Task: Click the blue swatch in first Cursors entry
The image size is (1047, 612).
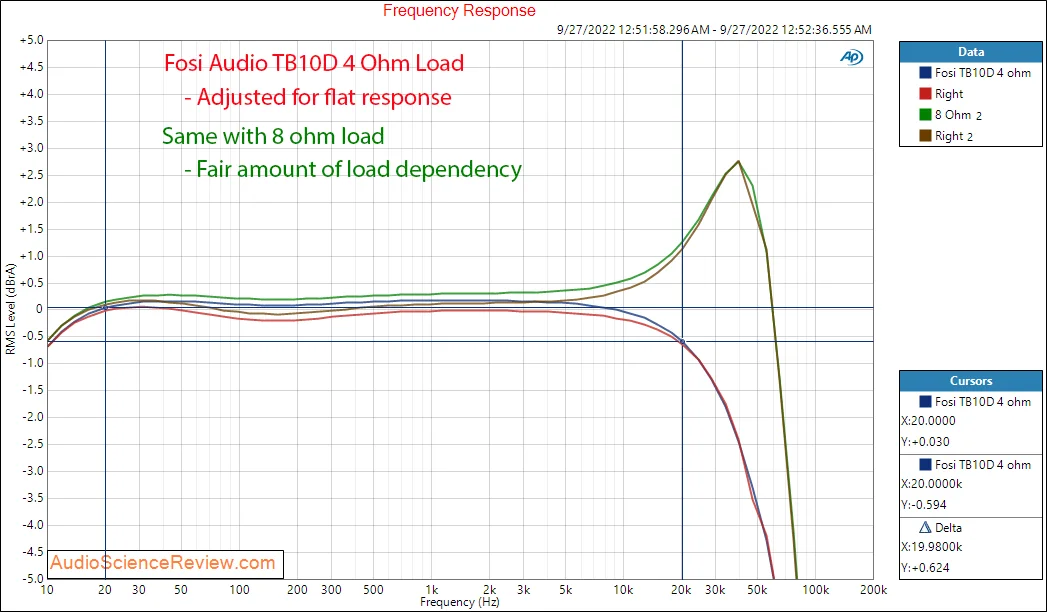Action: point(925,402)
